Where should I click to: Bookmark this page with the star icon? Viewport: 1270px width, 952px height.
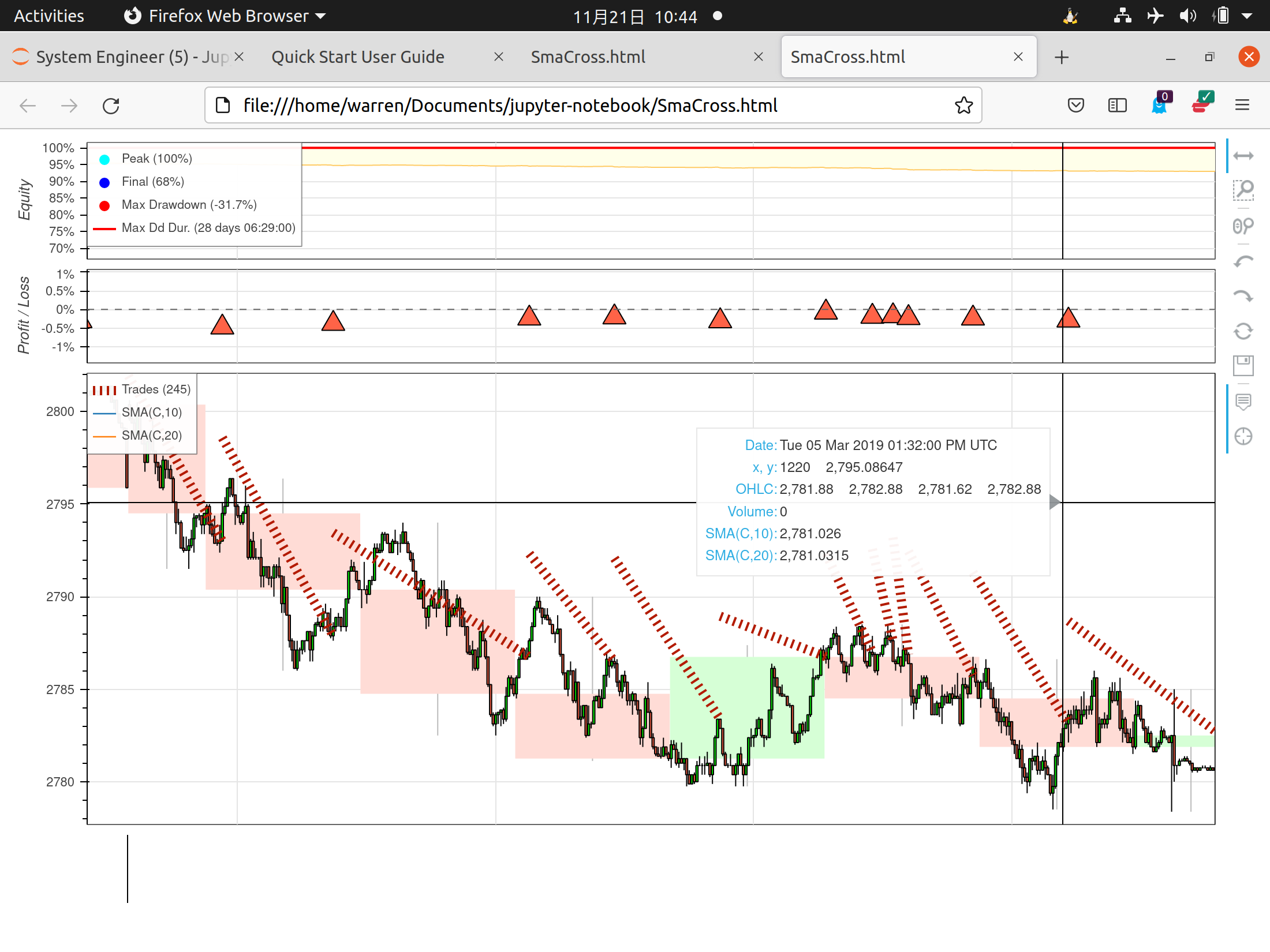coord(963,106)
